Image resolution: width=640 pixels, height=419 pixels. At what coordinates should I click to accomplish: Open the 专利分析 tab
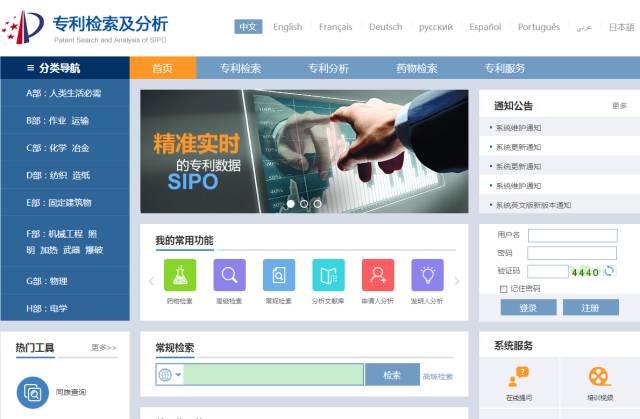[x=329, y=68]
